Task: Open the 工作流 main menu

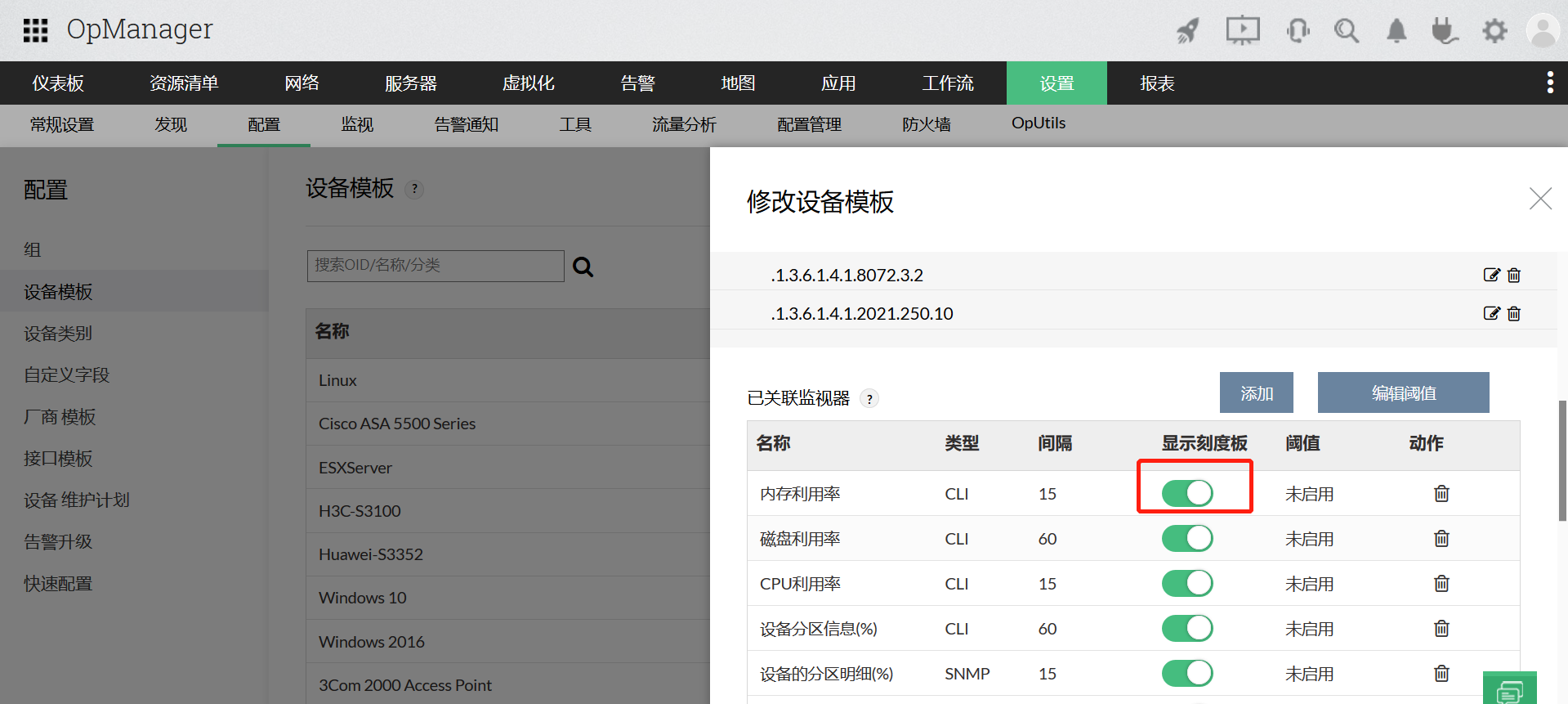Action: (948, 83)
